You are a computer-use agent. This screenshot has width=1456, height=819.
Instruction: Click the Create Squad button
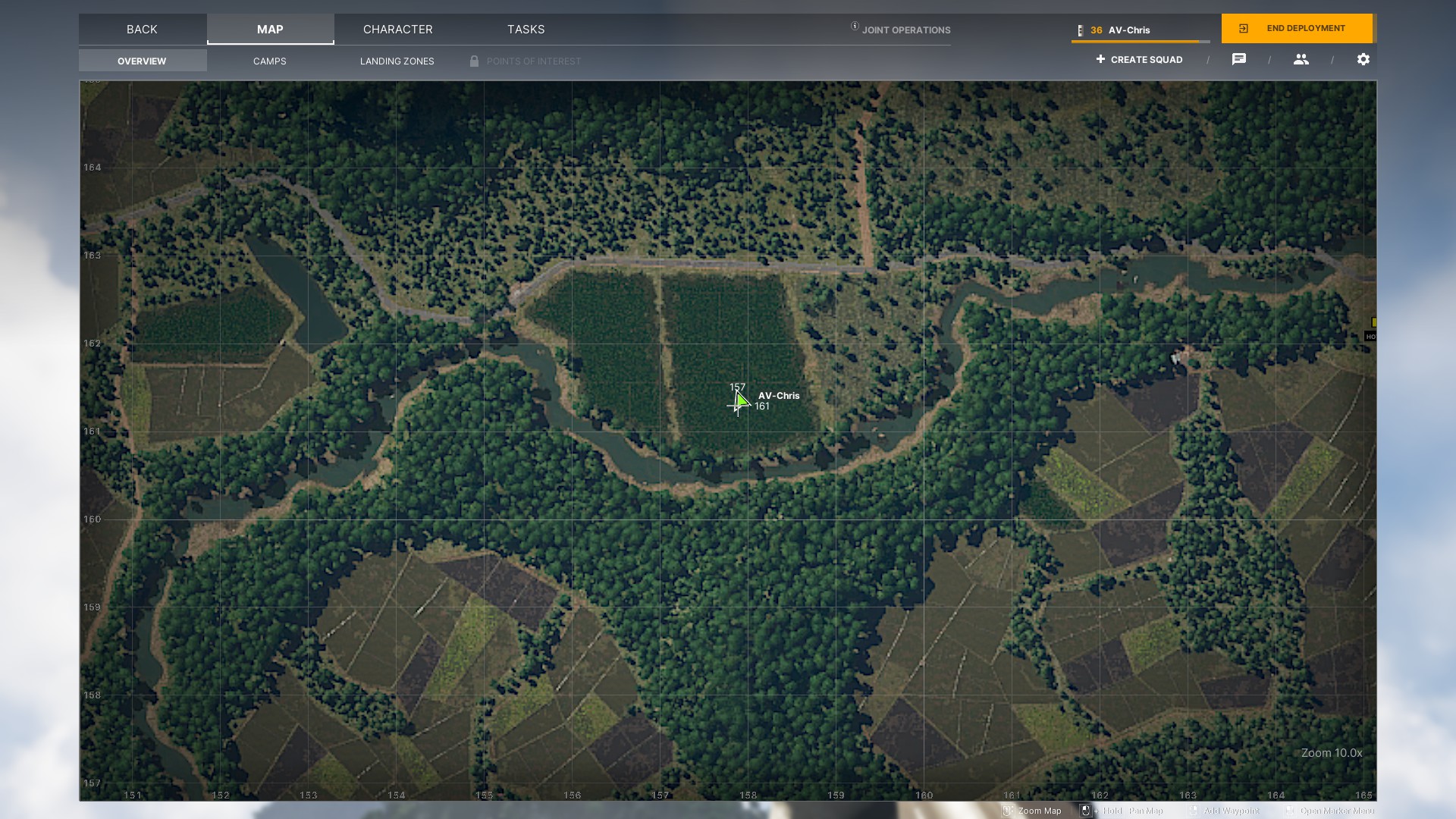click(x=1139, y=59)
